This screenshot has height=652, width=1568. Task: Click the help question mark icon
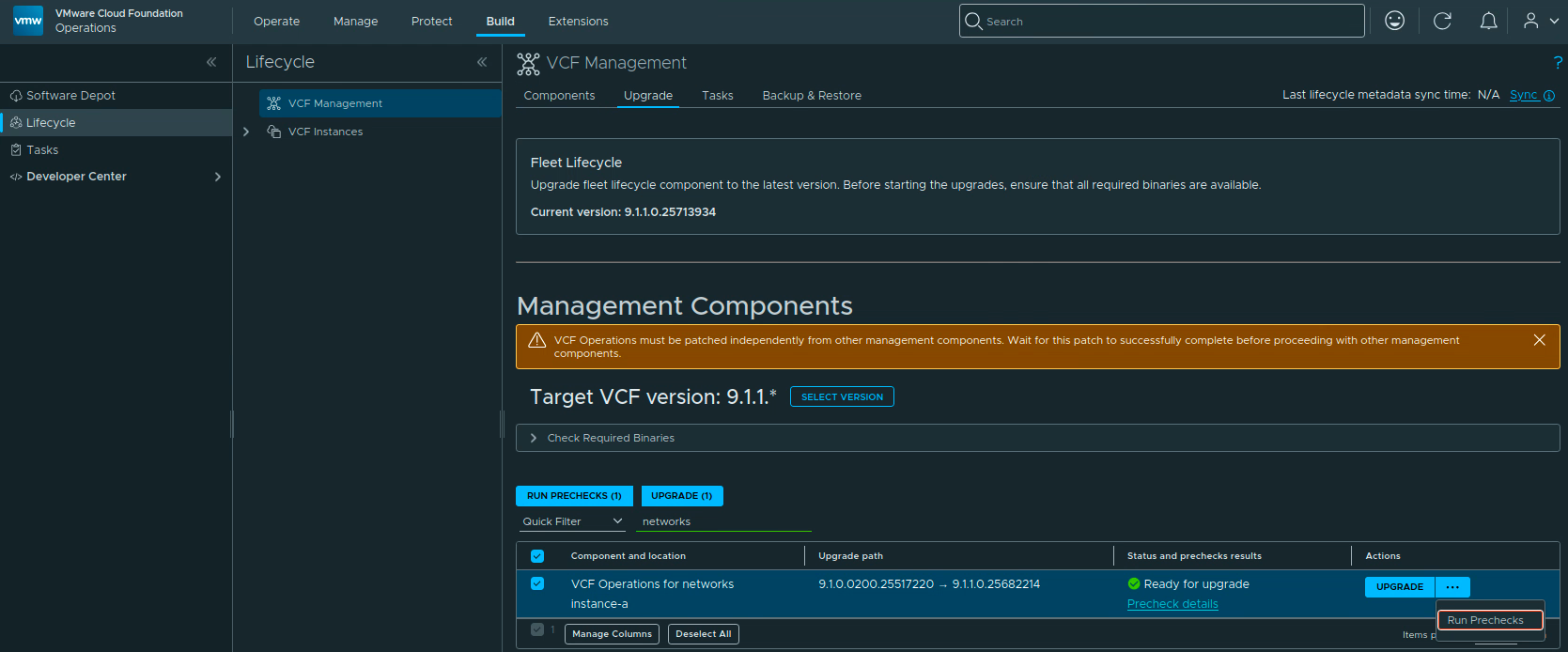(1558, 63)
